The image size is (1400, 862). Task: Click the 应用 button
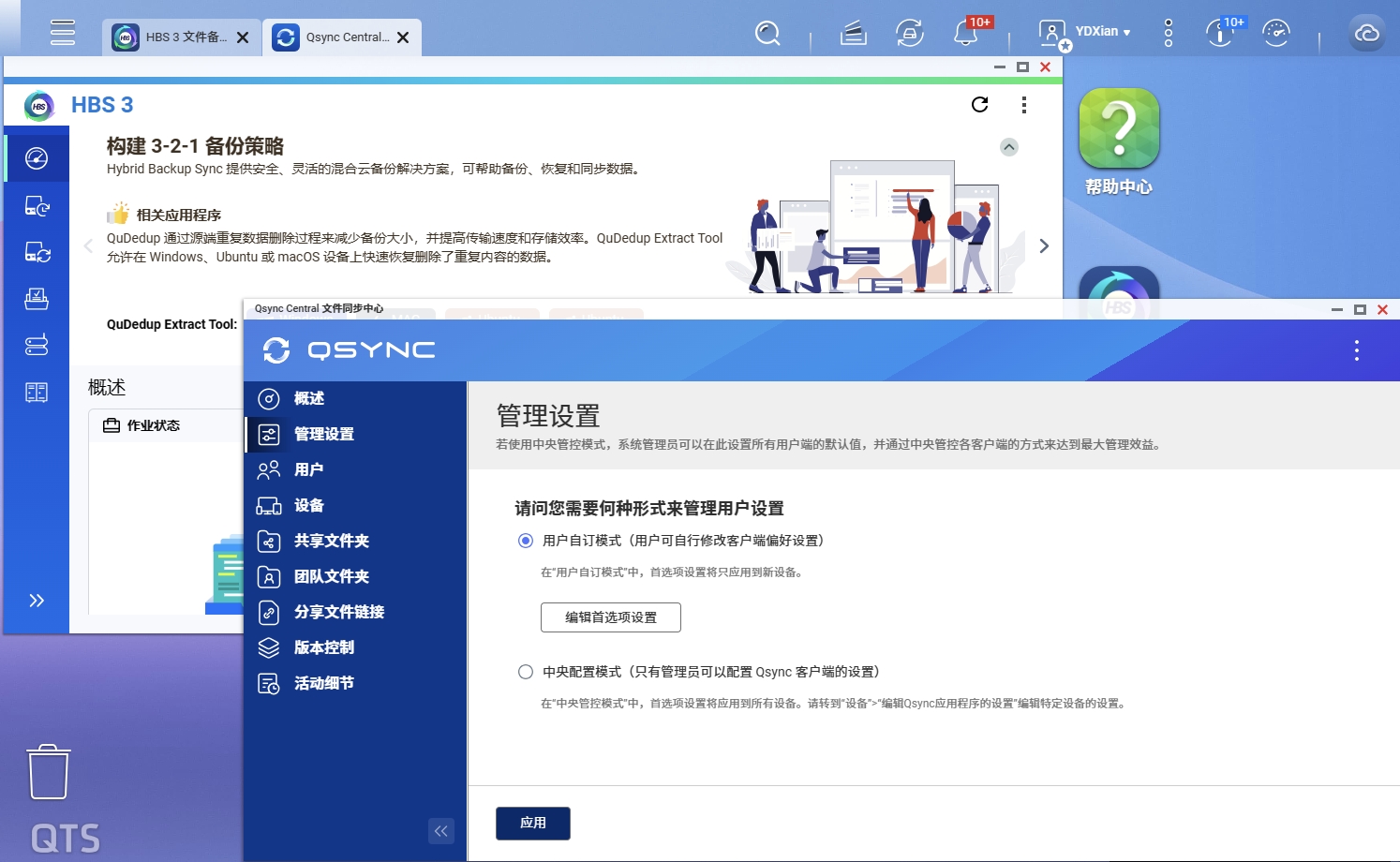click(x=533, y=824)
